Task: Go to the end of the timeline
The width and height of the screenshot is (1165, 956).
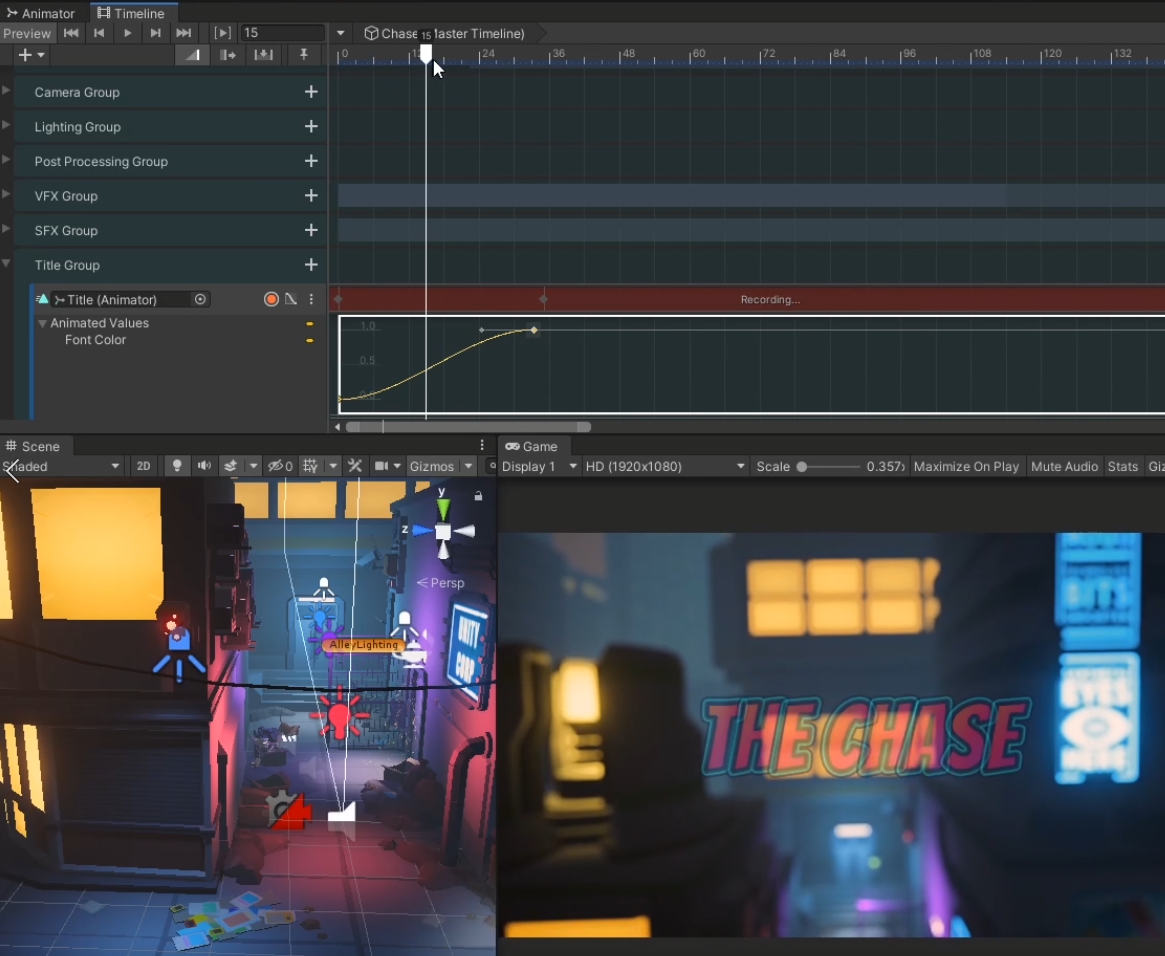Action: (x=183, y=33)
